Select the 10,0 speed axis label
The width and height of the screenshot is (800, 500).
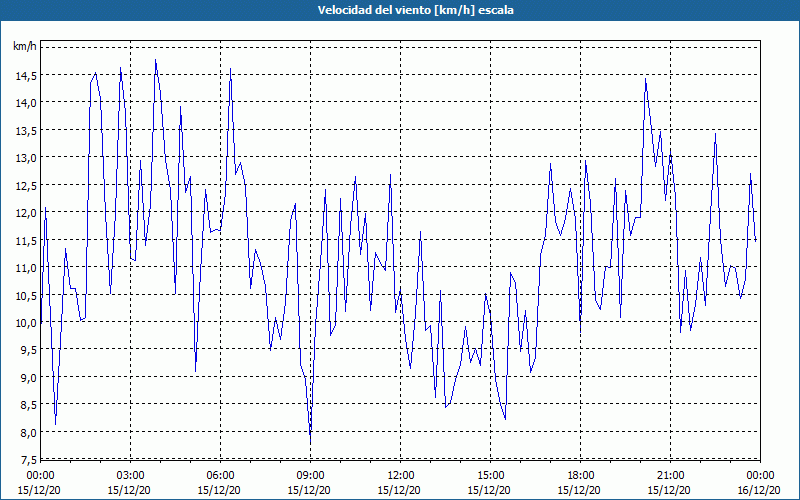pyautogui.click(x=26, y=323)
